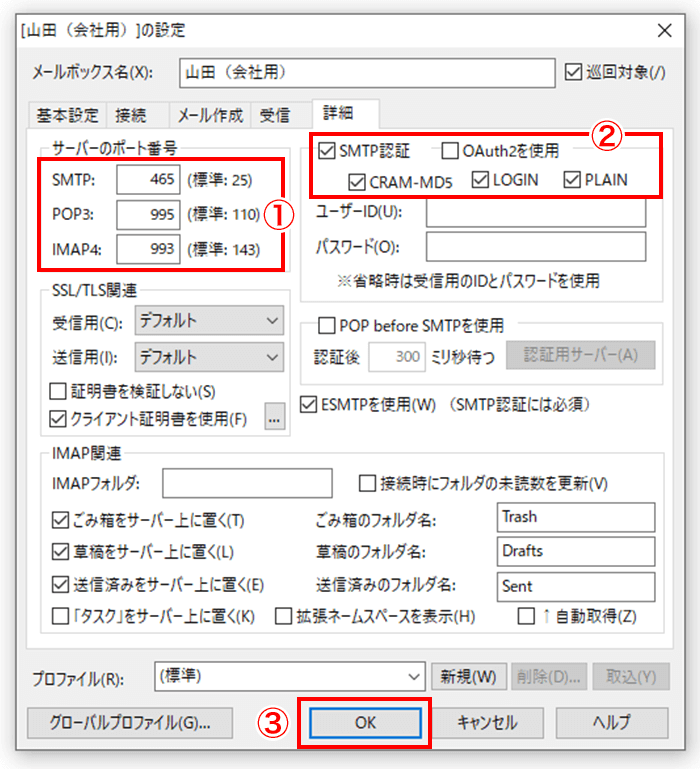Open the メール作成 tab
The width and height of the screenshot is (700, 769).
(x=210, y=115)
